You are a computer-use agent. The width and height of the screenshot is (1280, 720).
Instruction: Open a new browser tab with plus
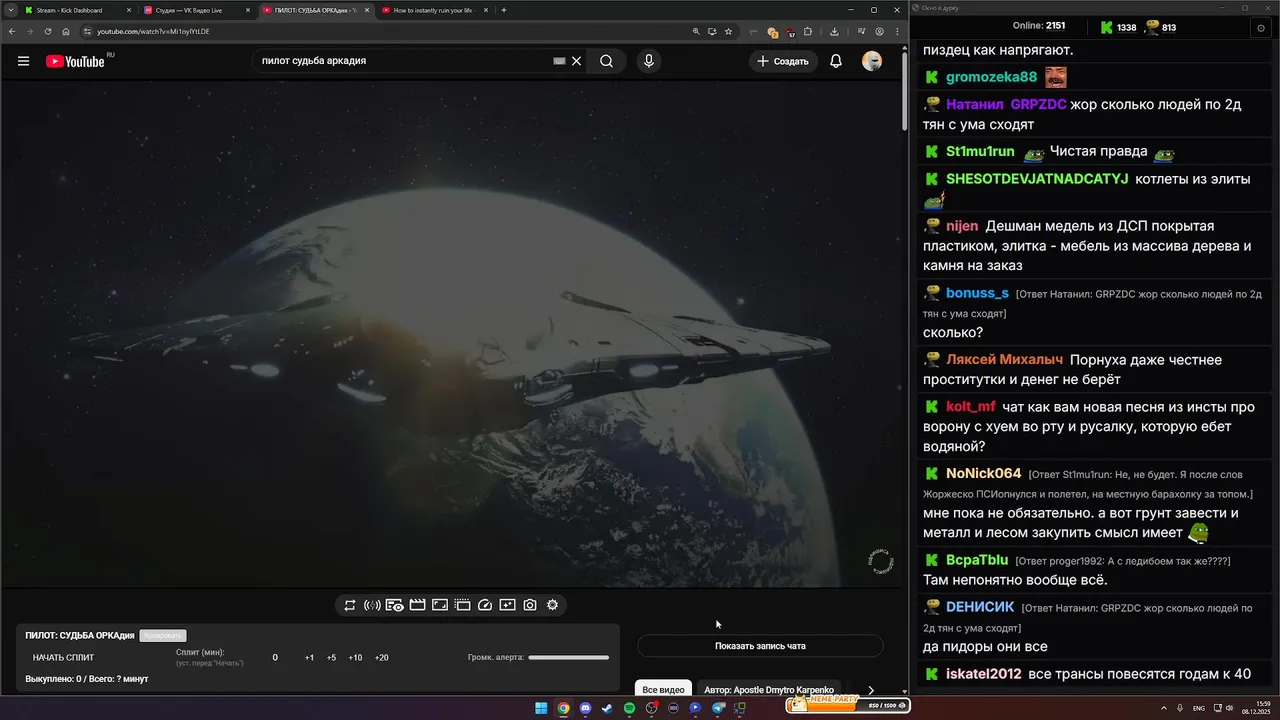pos(503,10)
